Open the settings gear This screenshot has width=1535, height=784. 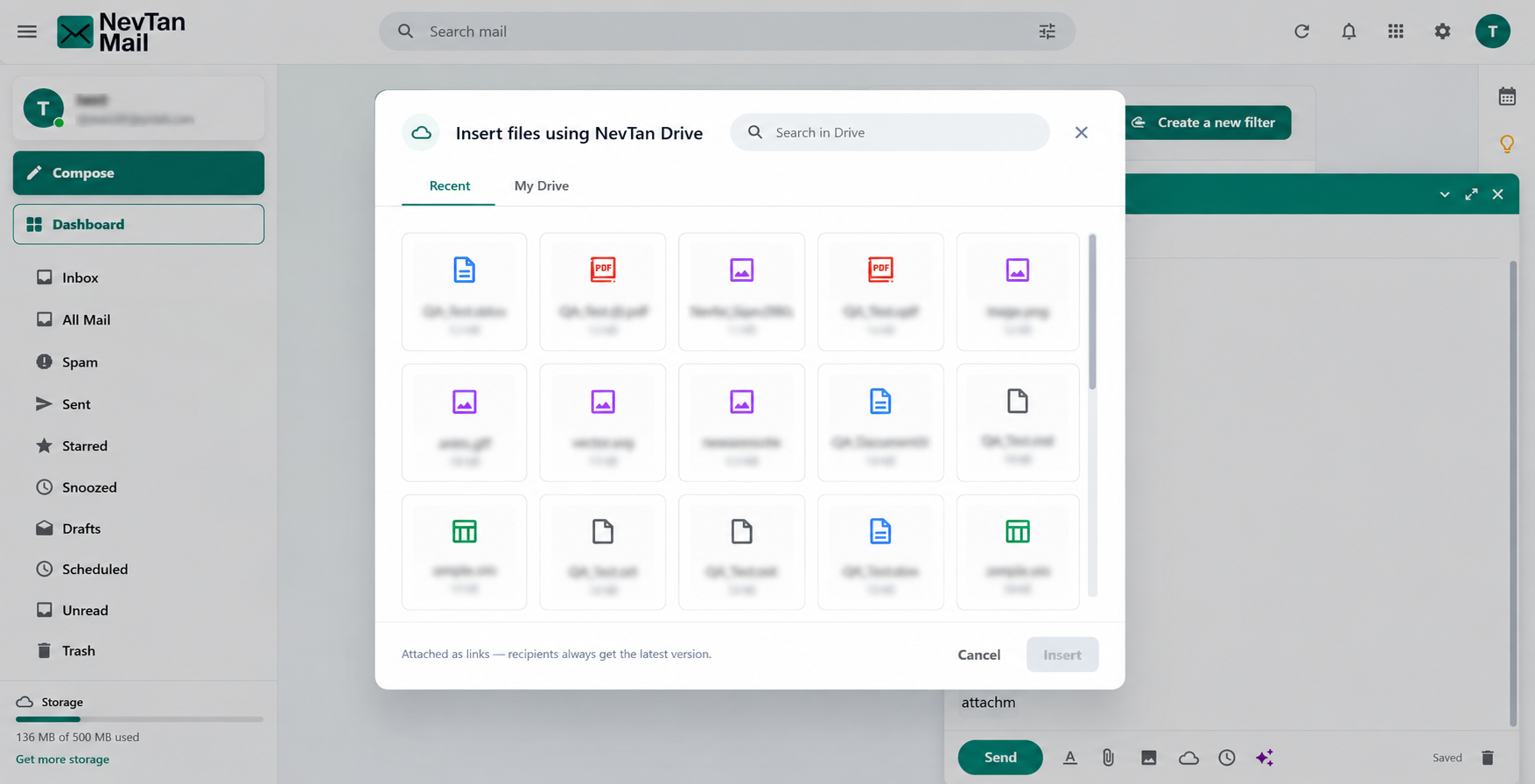click(x=1443, y=31)
